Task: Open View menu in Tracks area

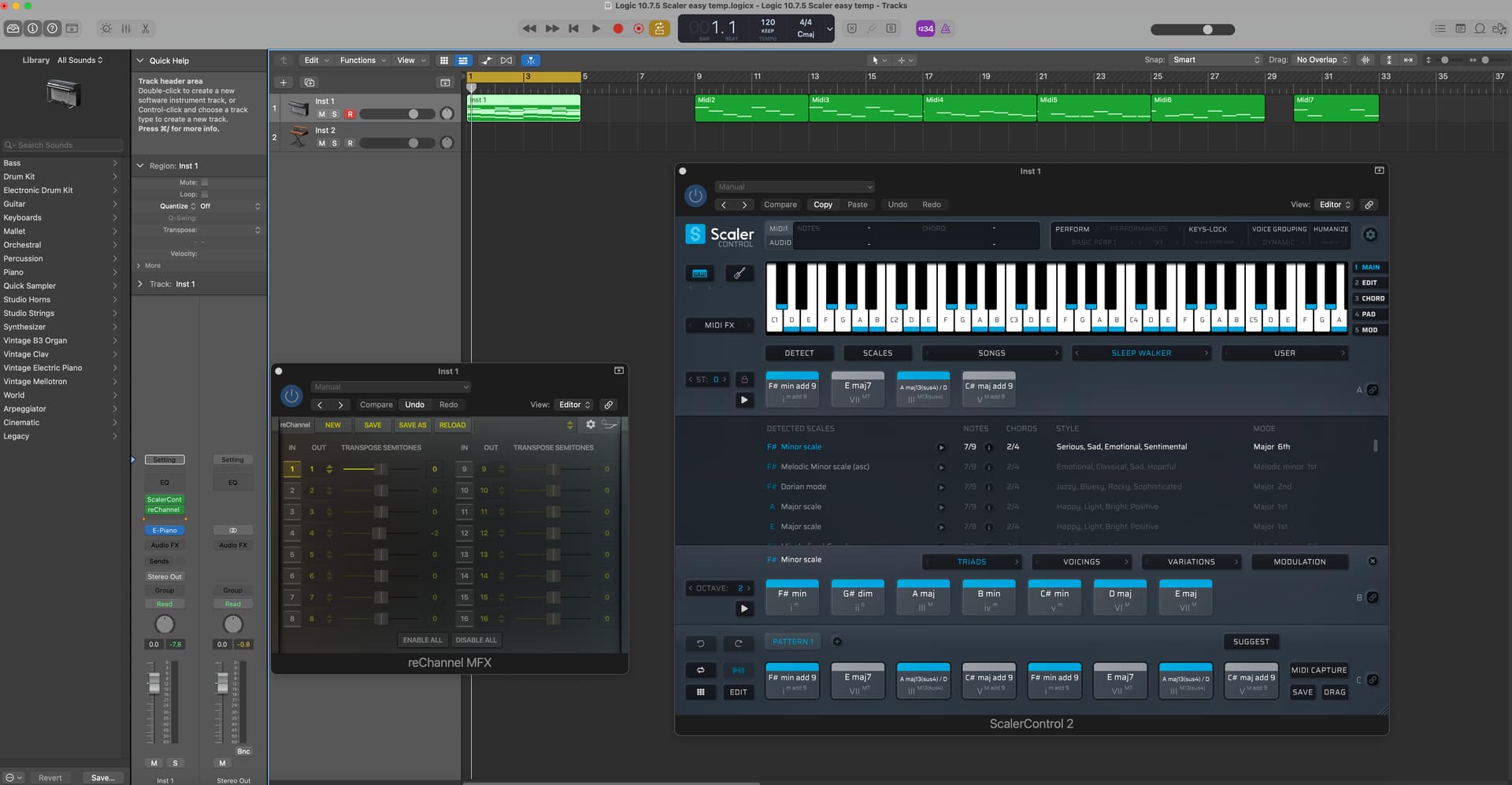Action: point(411,61)
